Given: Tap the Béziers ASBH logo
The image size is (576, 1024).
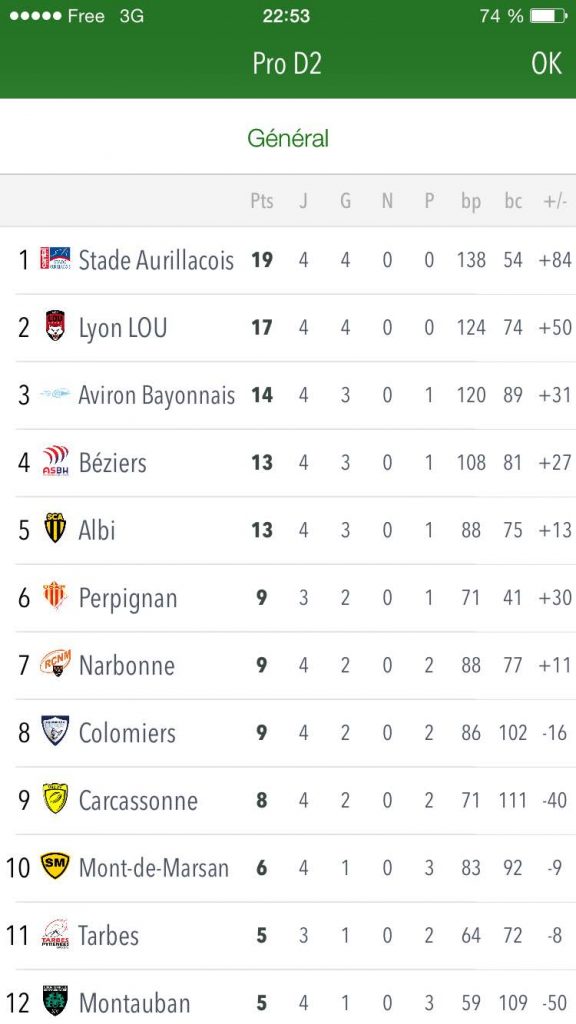Looking at the screenshot, I should 55,460.
